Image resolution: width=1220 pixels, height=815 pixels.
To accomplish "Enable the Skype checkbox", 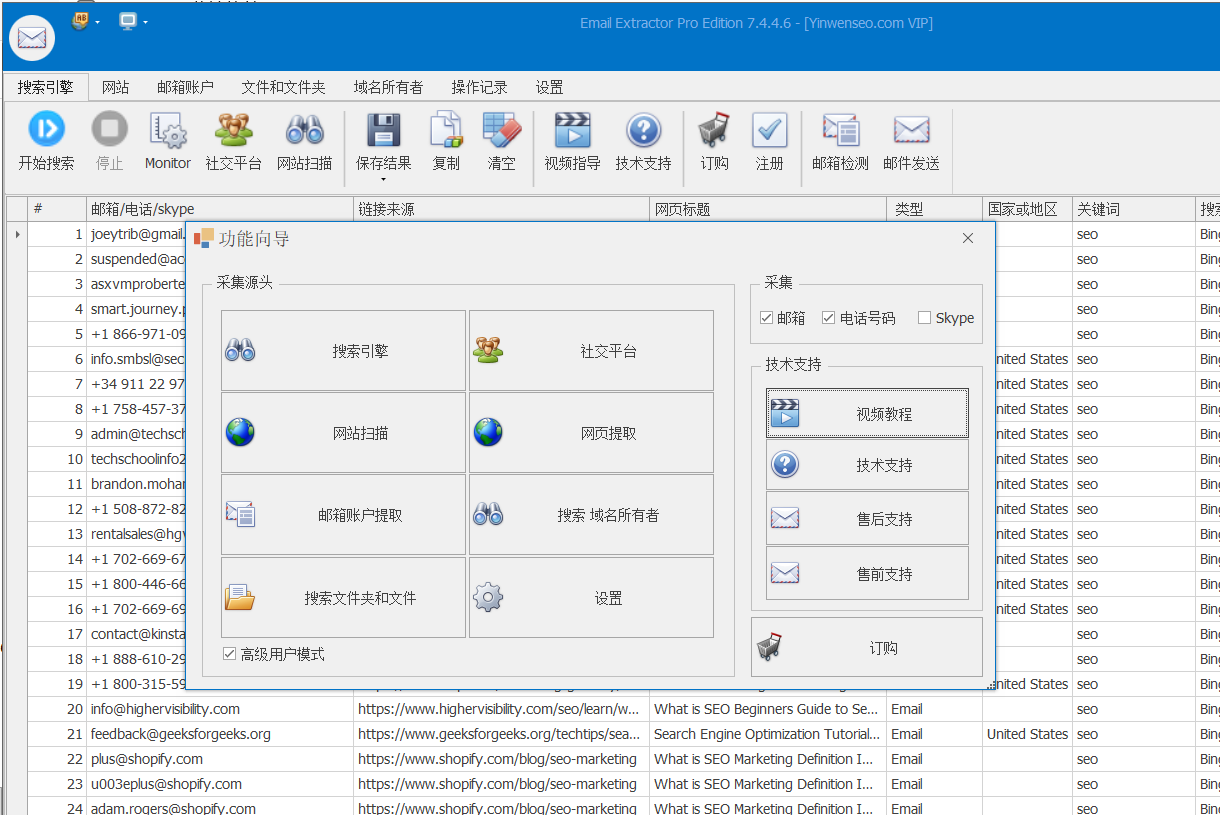I will pos(924,318).
